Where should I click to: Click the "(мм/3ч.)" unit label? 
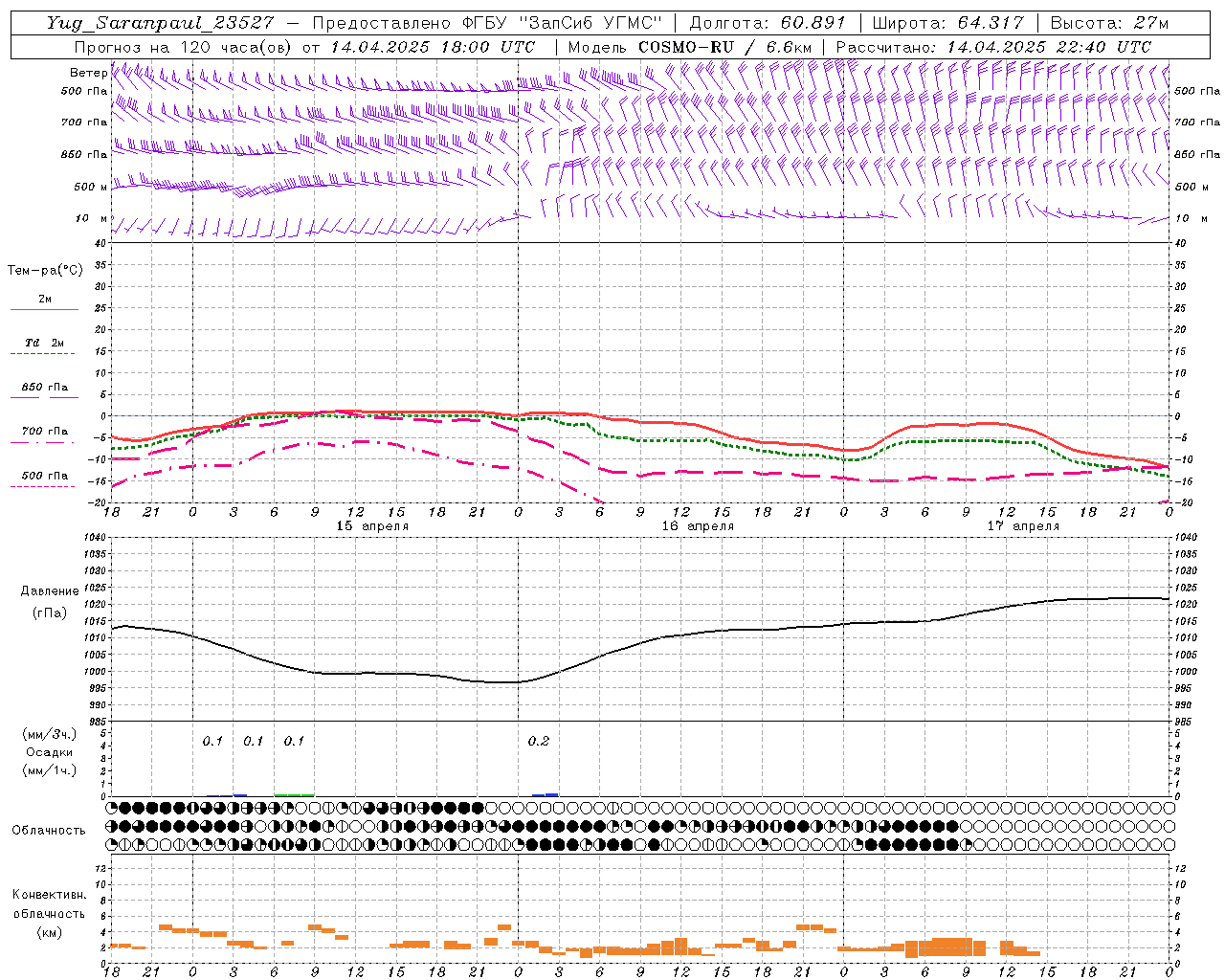coord(49,734)
